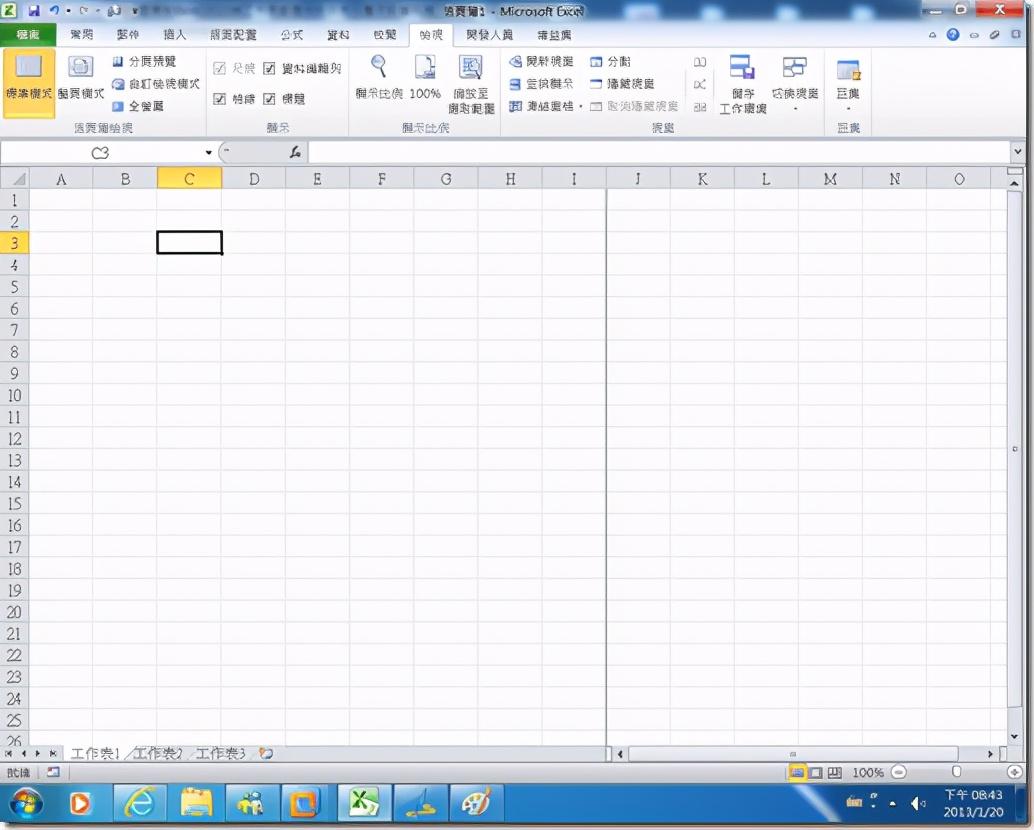Enter Full Screen view (全螢幕)

(138, 106)
